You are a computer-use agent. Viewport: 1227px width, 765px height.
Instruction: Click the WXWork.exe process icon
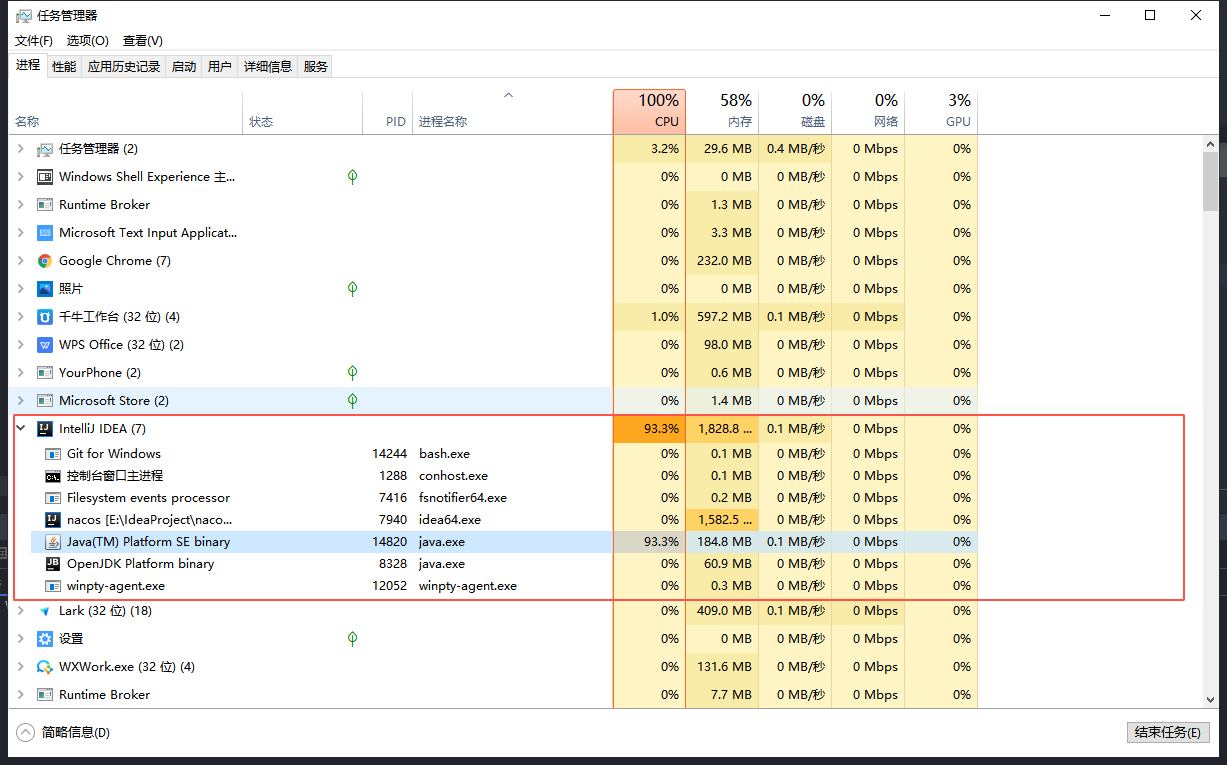[45, 667]
